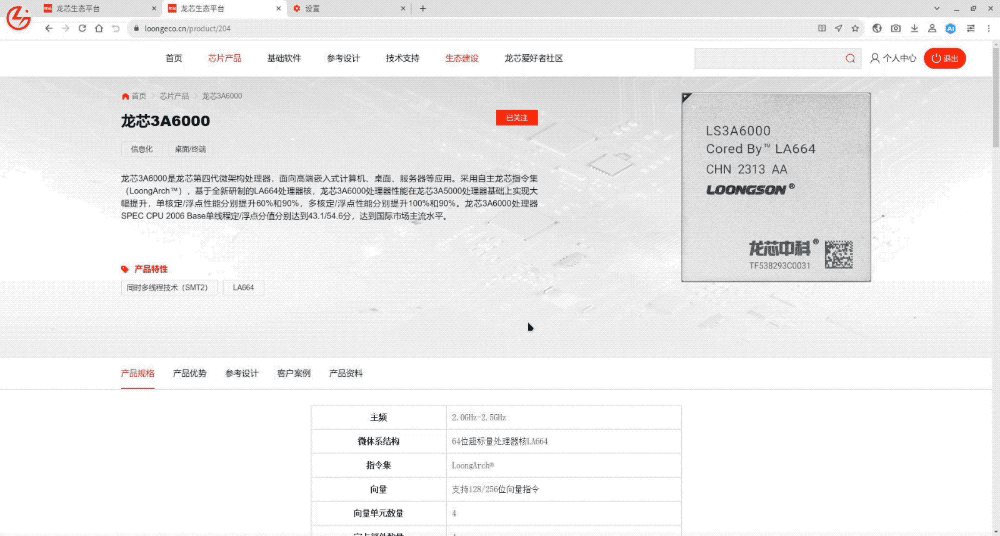Switch to the 客户案例 tab
1000x536 pixels.
click(x=293, y=373)
